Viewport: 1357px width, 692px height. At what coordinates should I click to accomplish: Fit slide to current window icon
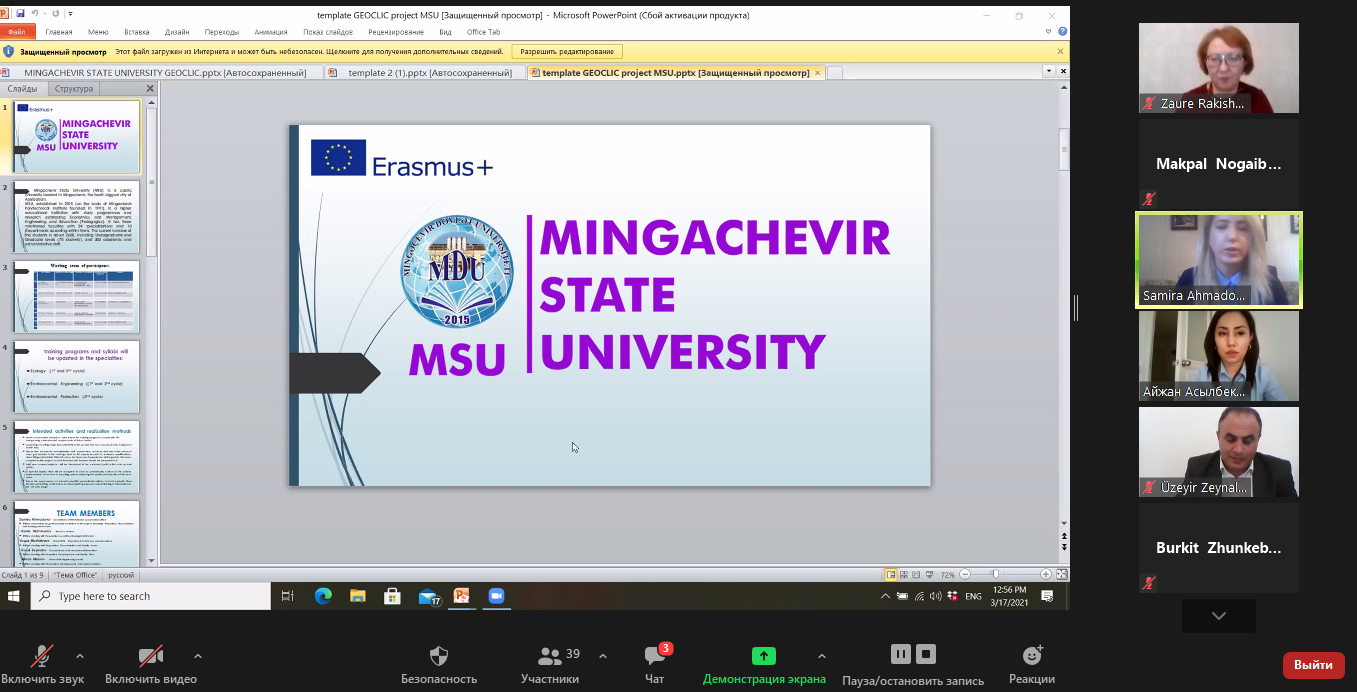(1062, 575)
